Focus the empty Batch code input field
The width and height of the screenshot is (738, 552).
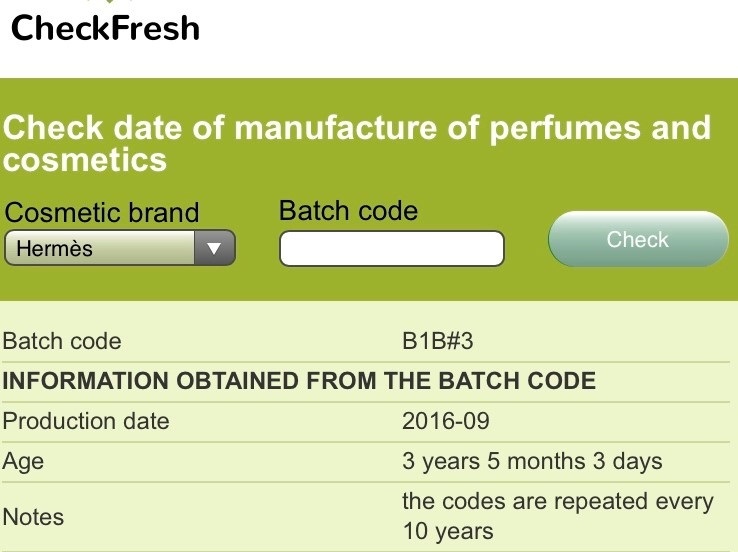pyautogui.click(x=391, y=249)
